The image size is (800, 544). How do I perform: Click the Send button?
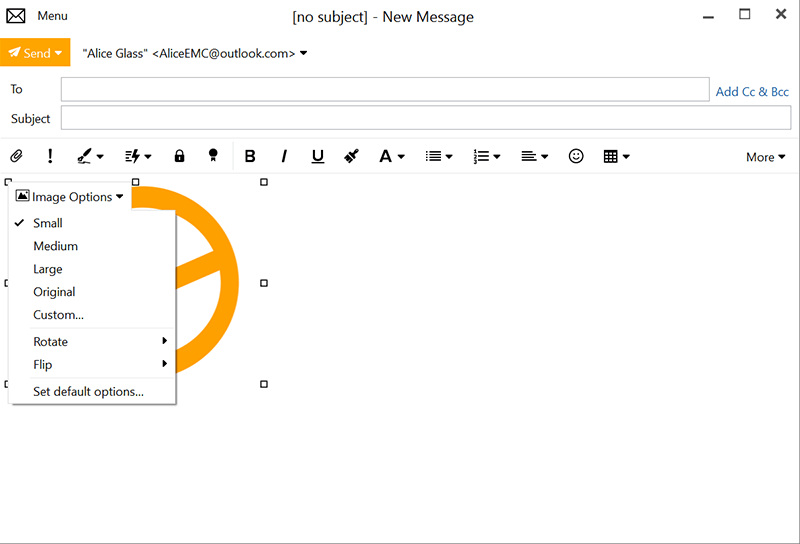(x=35, y=53)
